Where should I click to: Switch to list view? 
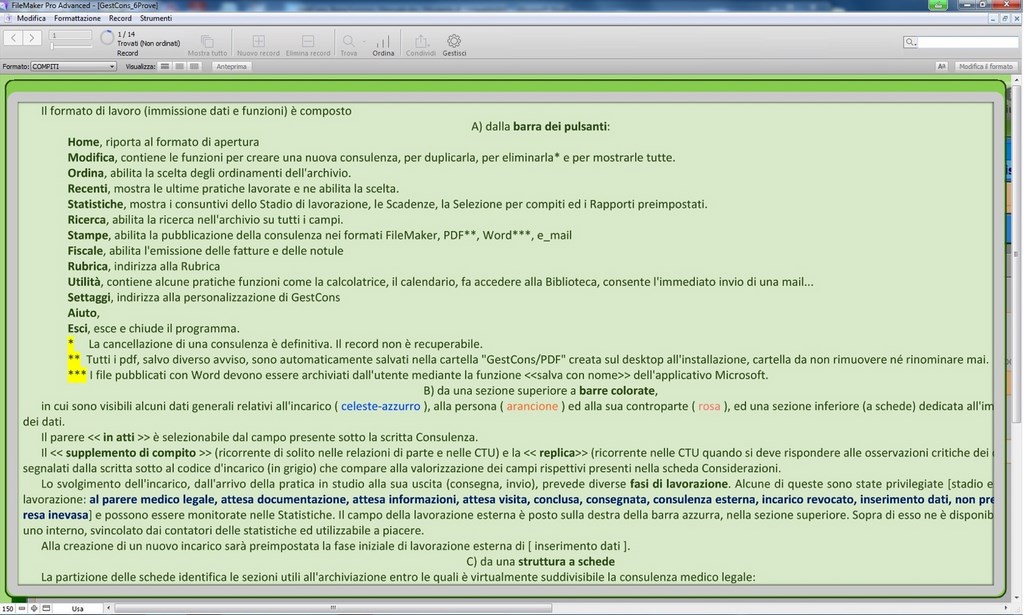click(180, 66)
